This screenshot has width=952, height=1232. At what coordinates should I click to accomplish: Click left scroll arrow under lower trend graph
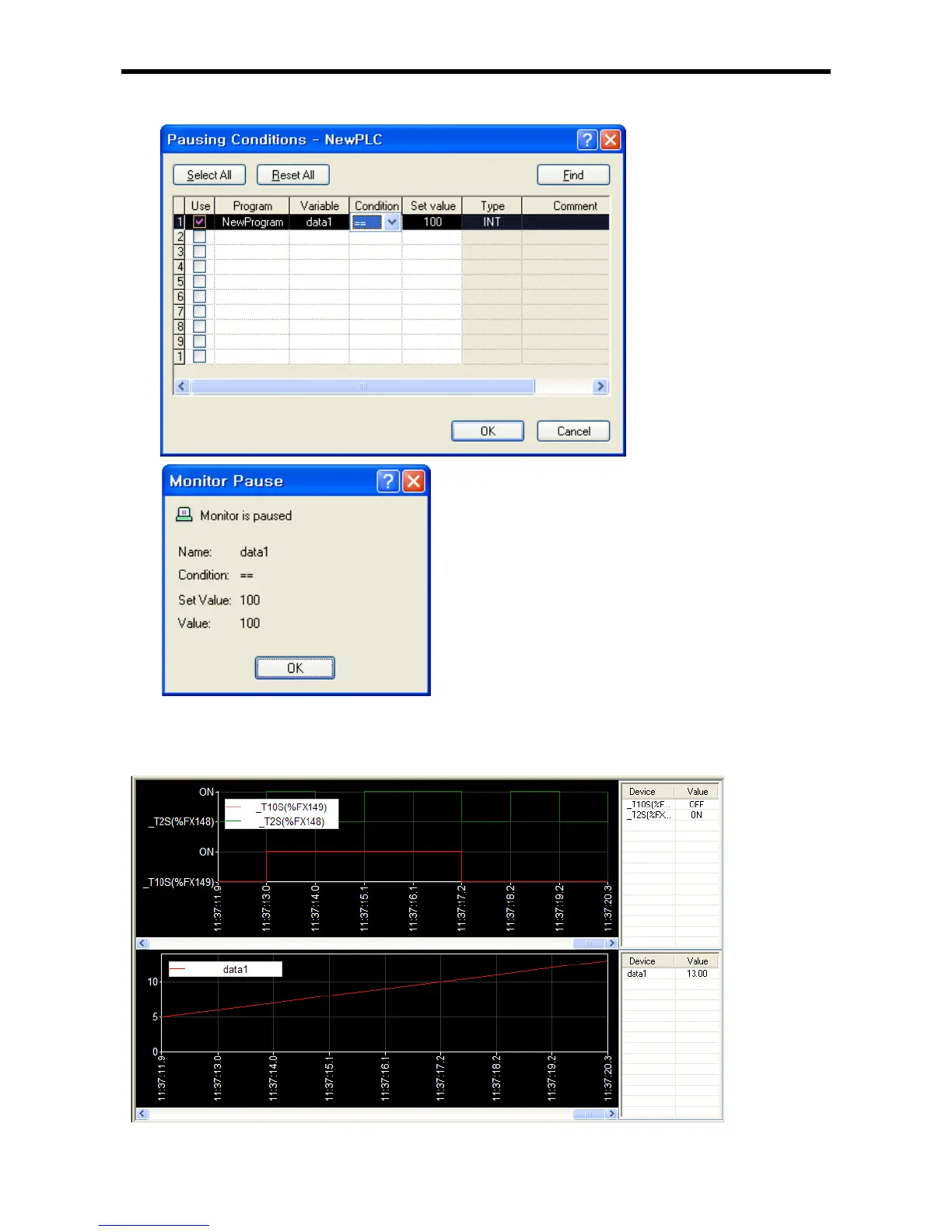click(x=142, y=1114)
